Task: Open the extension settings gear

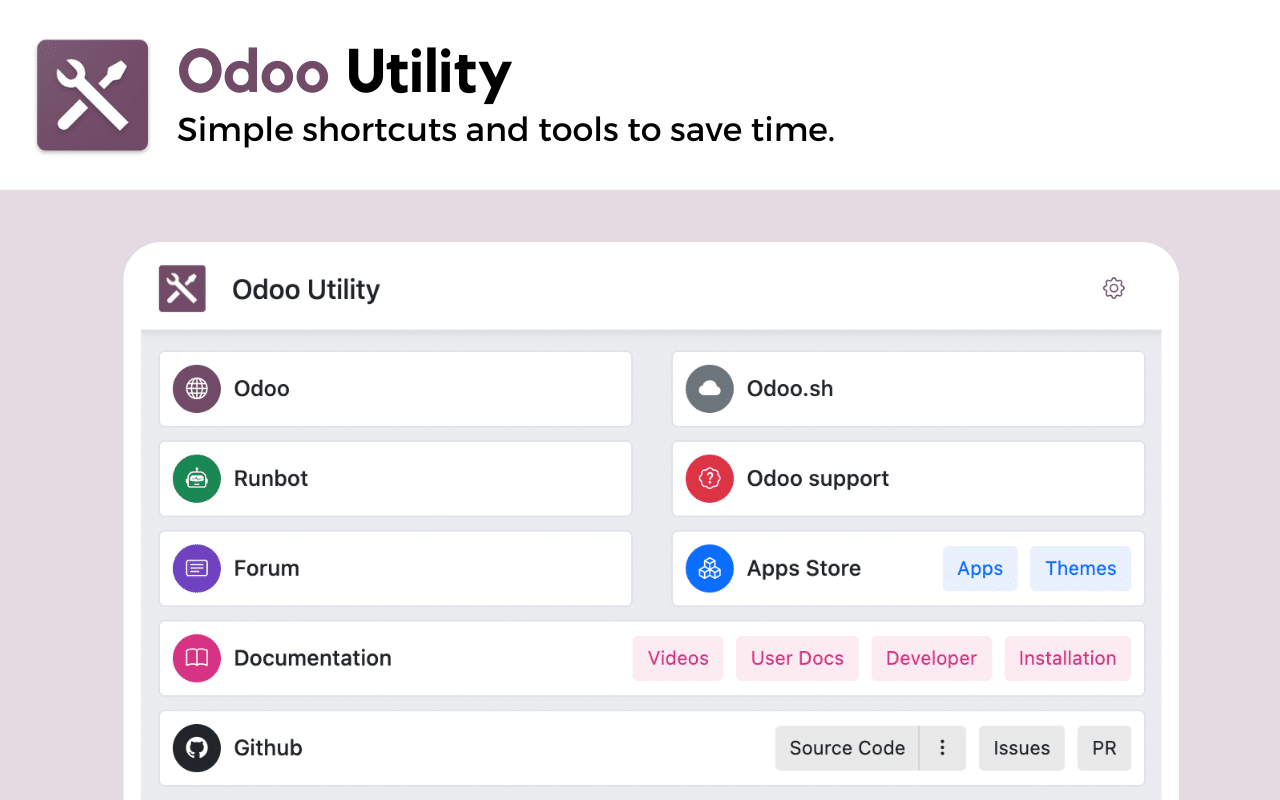Action: 1113,288
